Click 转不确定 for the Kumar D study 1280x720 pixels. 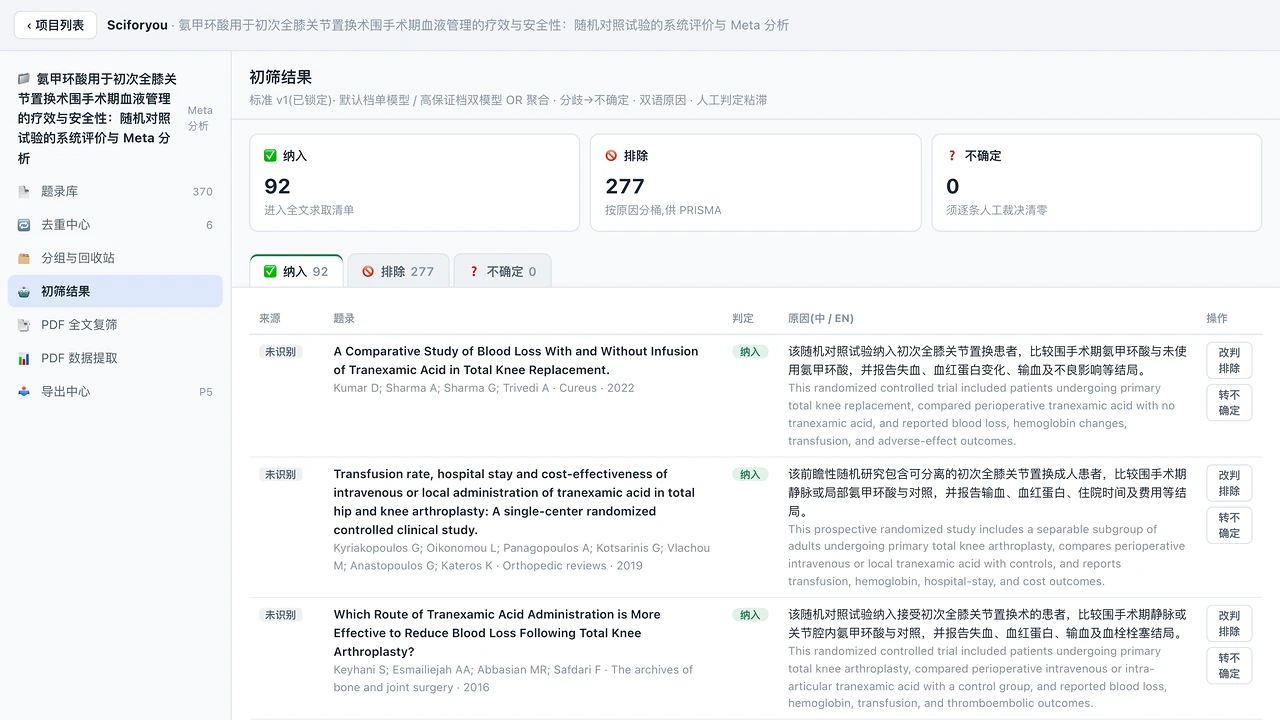pos(1229,403)
